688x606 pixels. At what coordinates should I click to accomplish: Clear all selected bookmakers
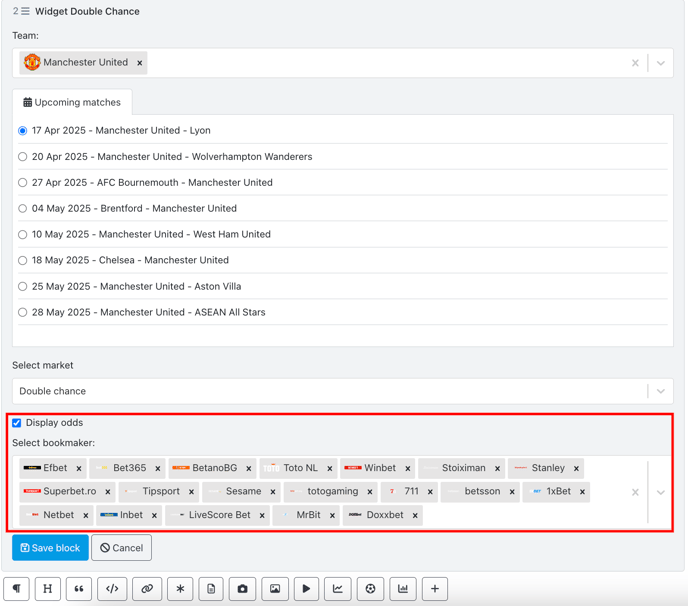point(635,492)
